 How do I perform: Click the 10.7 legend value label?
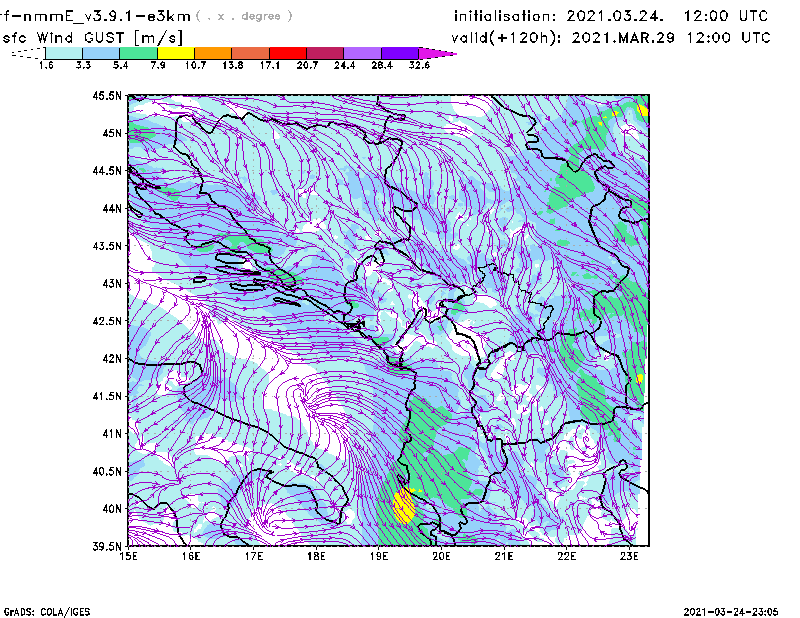point(195,65)
